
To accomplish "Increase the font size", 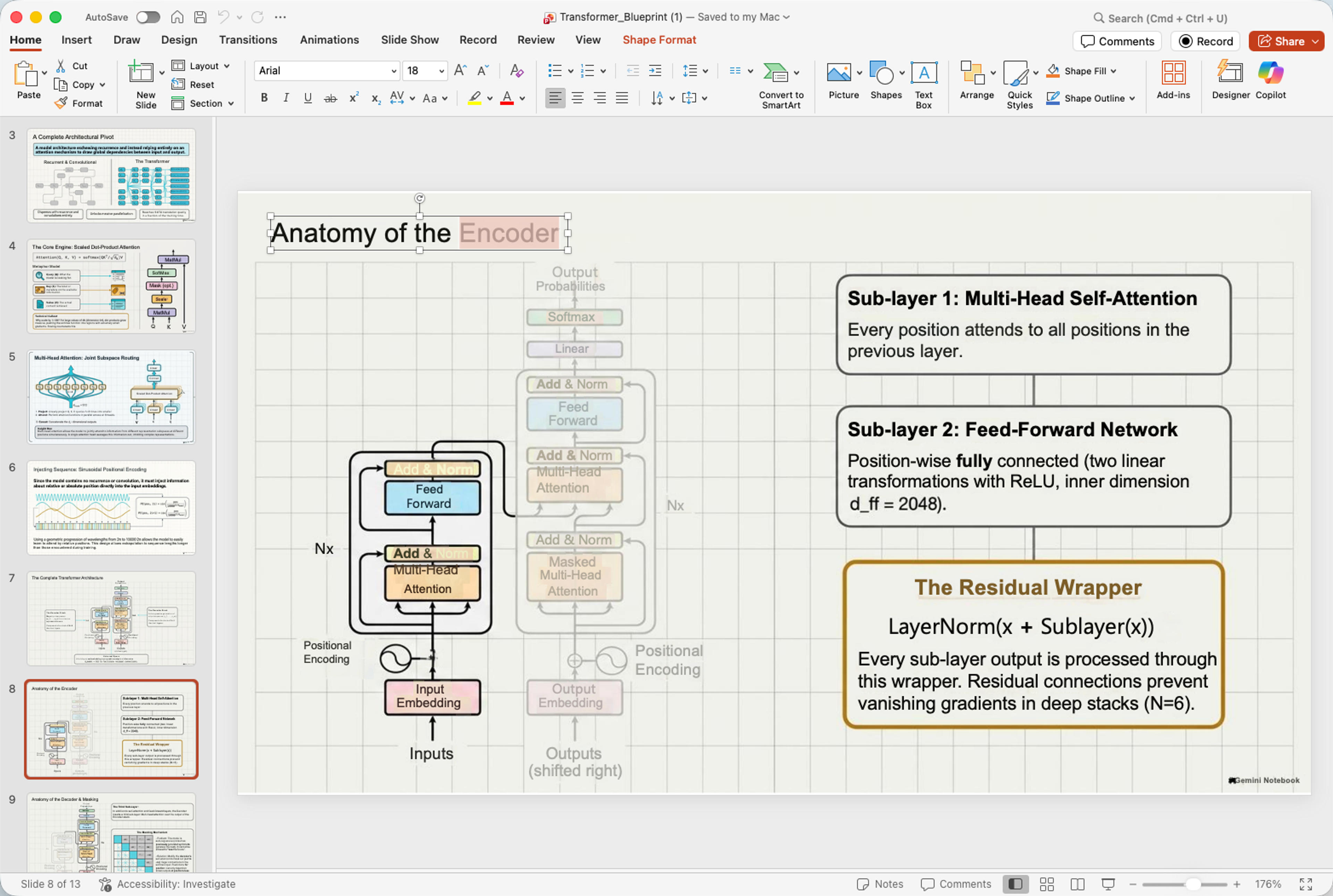I will pyautogui.click(x=460, y=70).
